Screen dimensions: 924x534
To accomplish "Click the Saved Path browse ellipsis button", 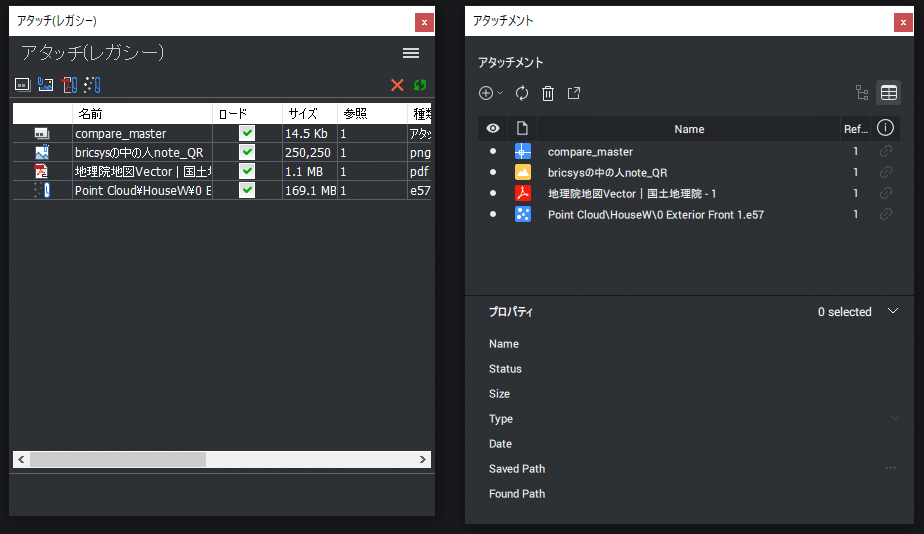I will click(890, 468).
